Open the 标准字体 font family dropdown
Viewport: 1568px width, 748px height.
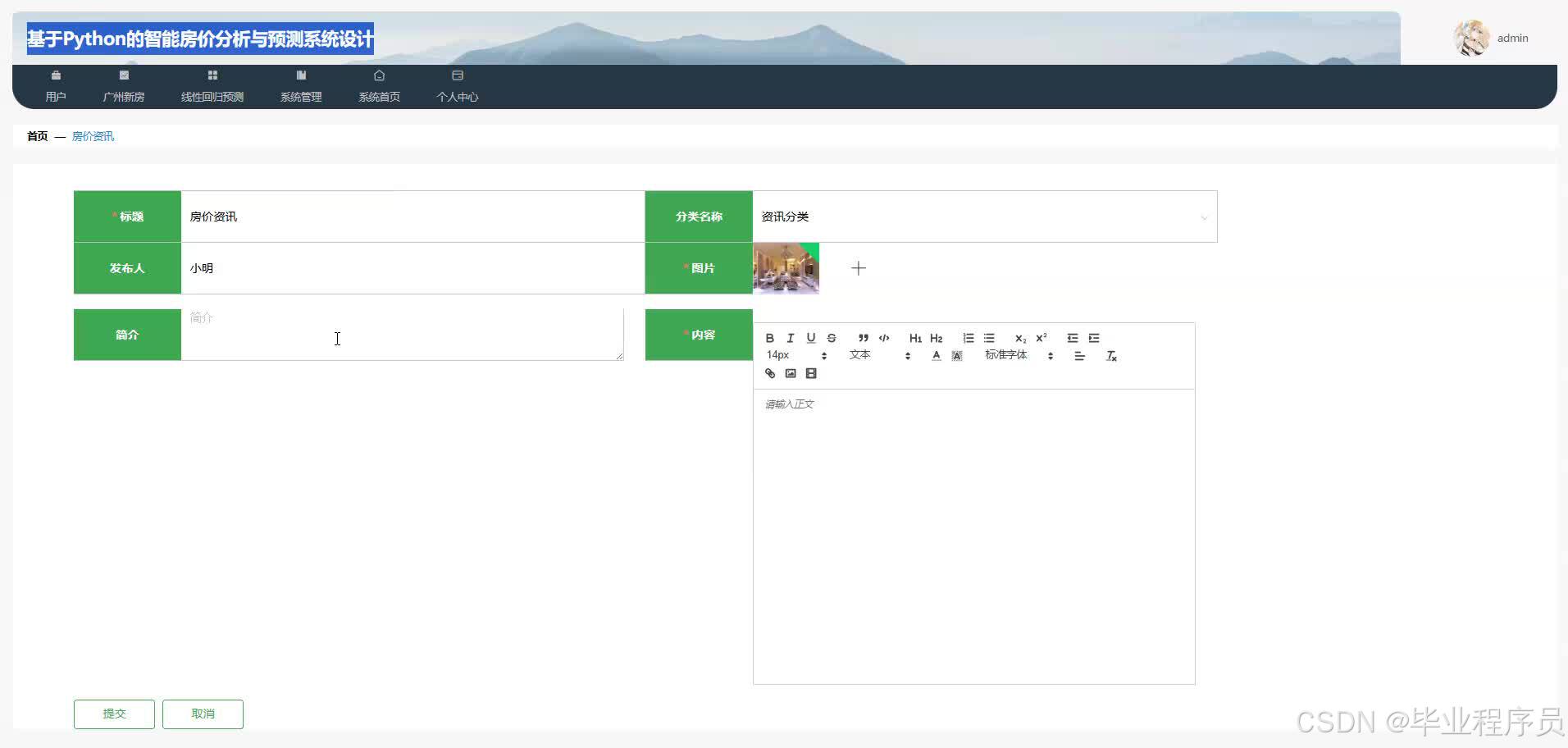[x=1019, y=355]
